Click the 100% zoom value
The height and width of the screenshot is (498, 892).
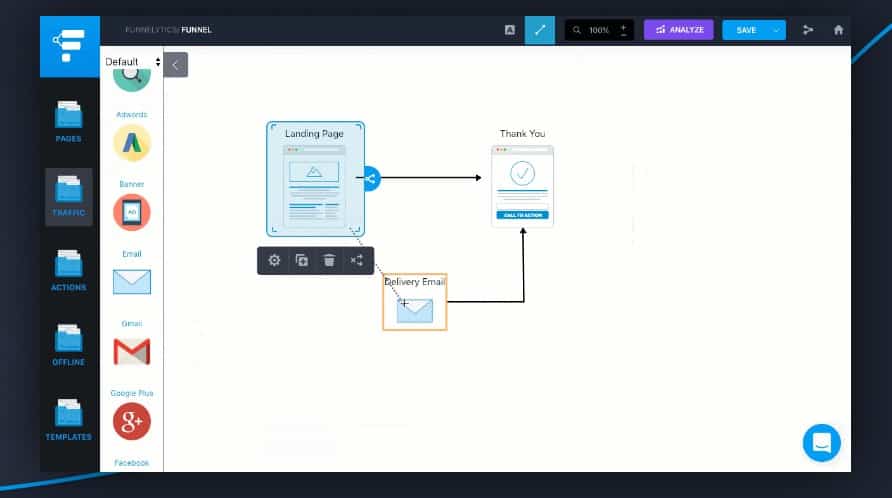pos(598,30)
